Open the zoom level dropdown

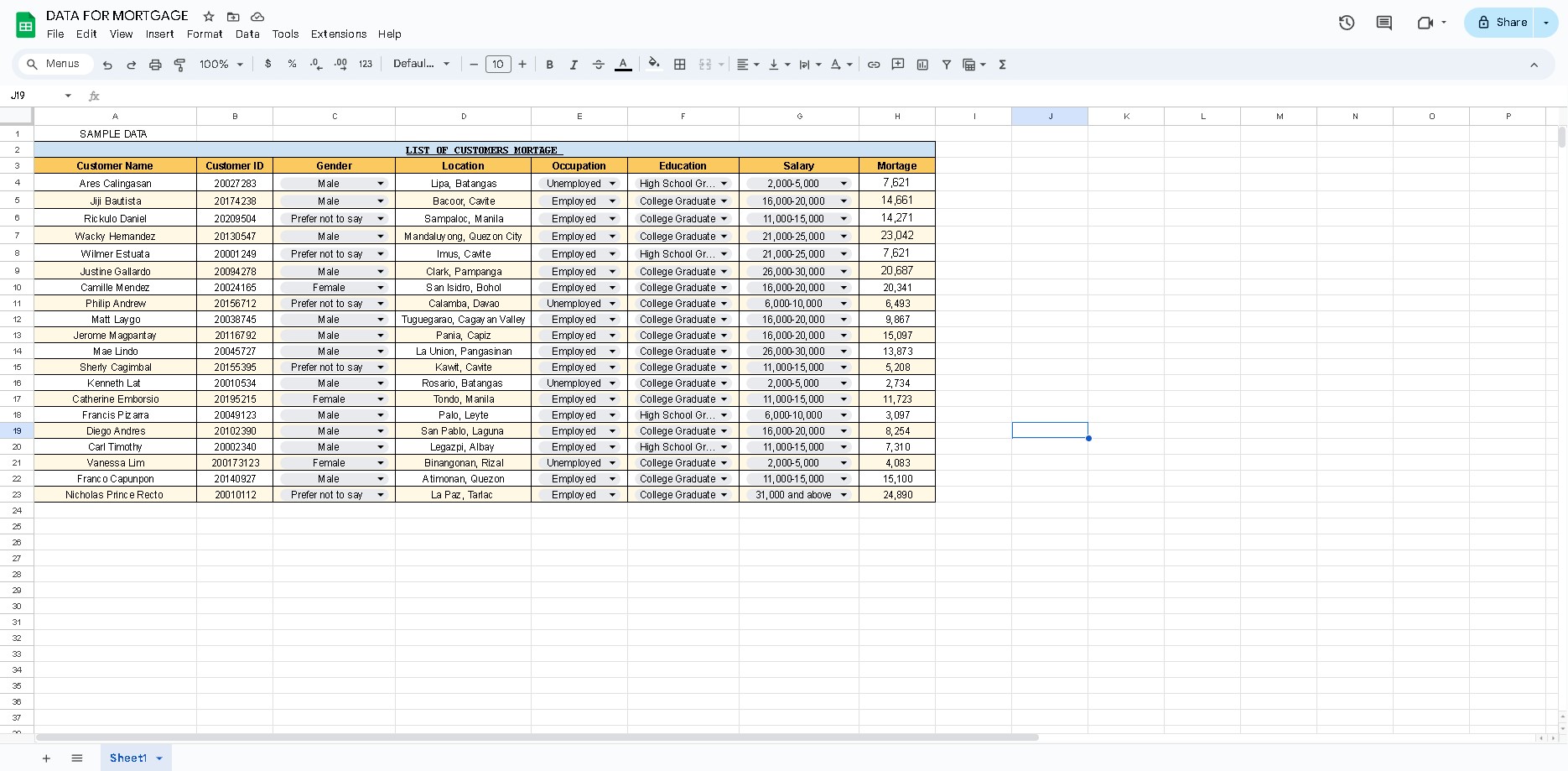click(221, 64)
